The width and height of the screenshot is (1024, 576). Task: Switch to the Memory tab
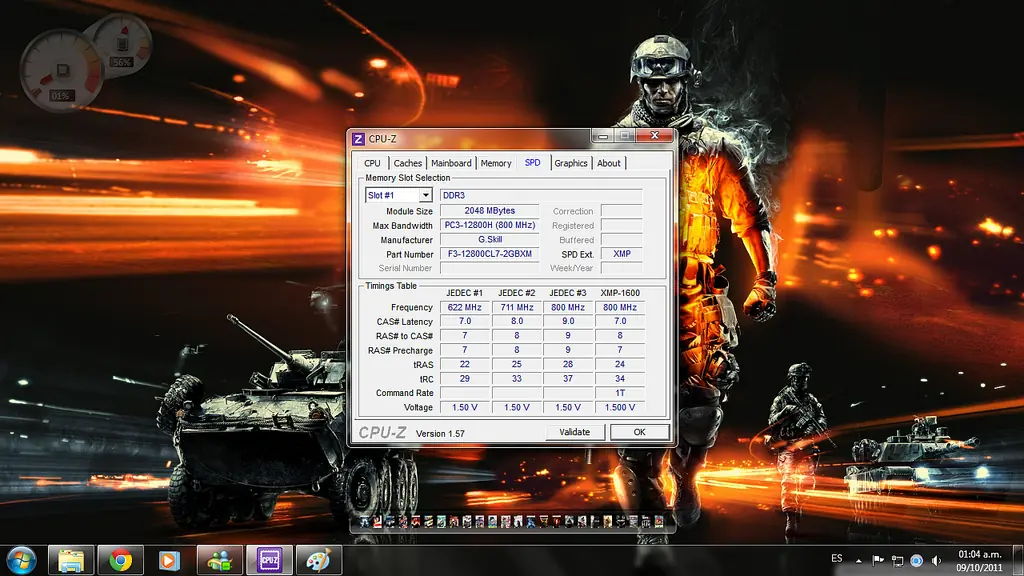[x=496, y=163]
